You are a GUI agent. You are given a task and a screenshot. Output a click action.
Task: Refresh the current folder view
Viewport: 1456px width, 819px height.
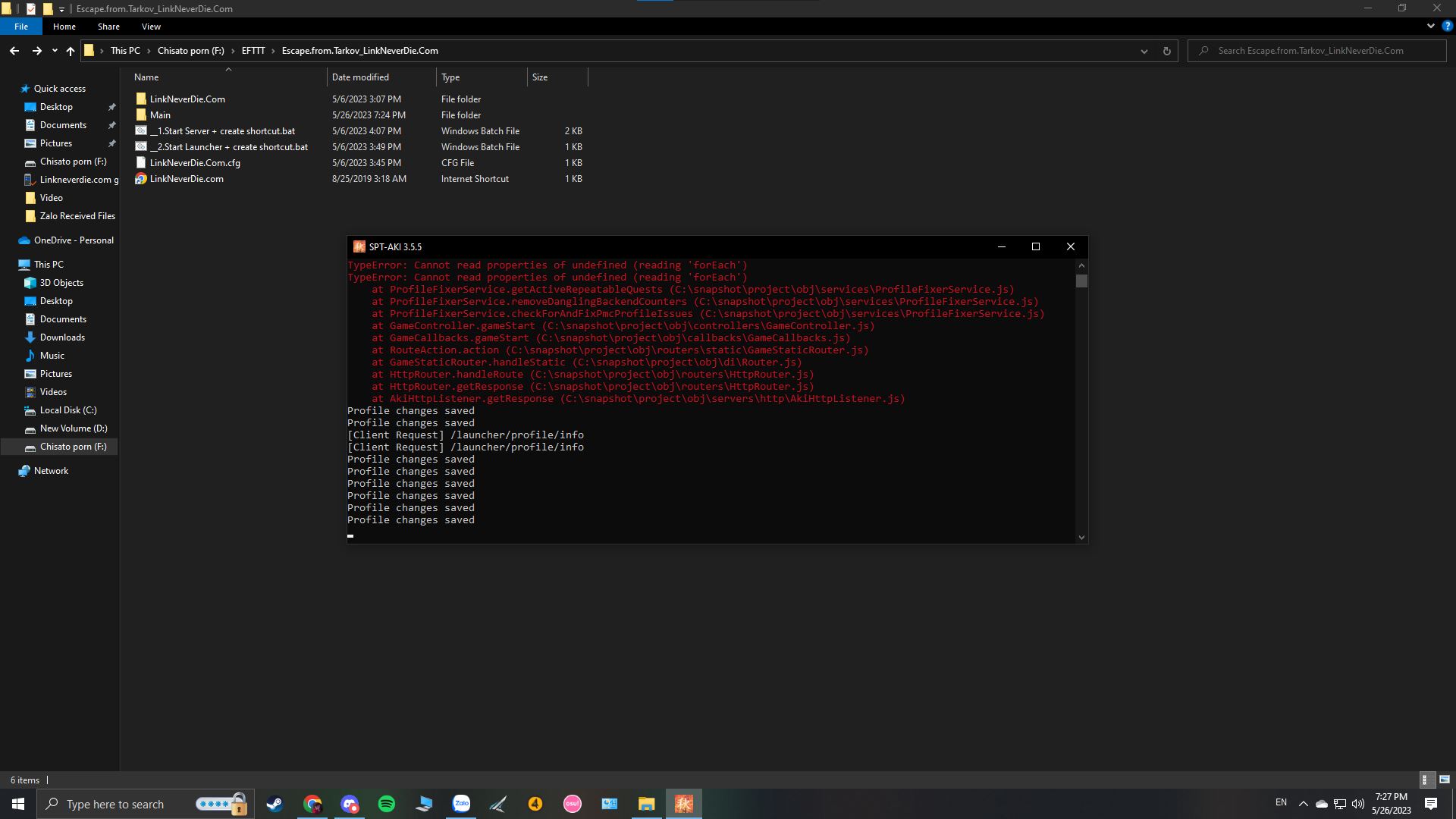coord(1166,51)
